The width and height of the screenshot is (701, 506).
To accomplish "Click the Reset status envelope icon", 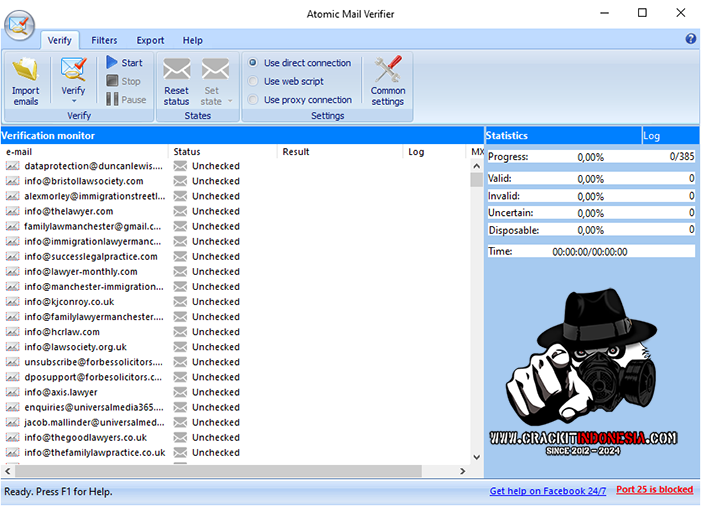I will pyautogui.click(x=176, y=71).
